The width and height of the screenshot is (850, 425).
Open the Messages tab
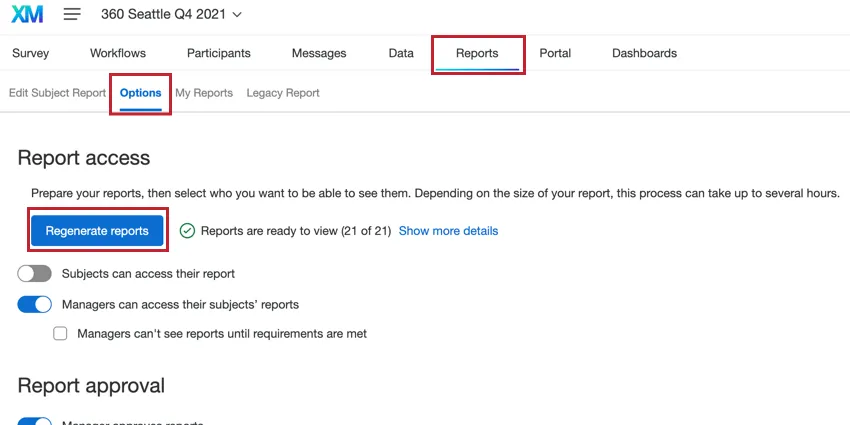coord(319,53)
